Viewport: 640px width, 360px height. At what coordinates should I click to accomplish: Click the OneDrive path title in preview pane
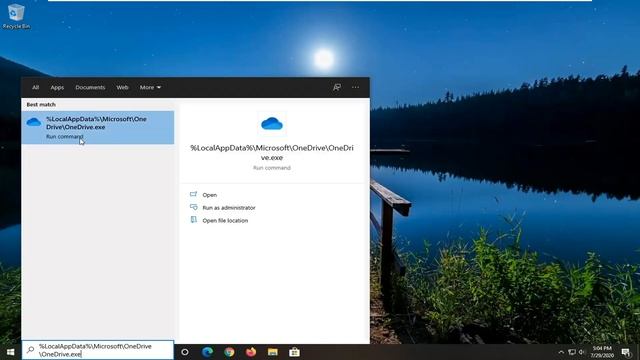point(272,153)
